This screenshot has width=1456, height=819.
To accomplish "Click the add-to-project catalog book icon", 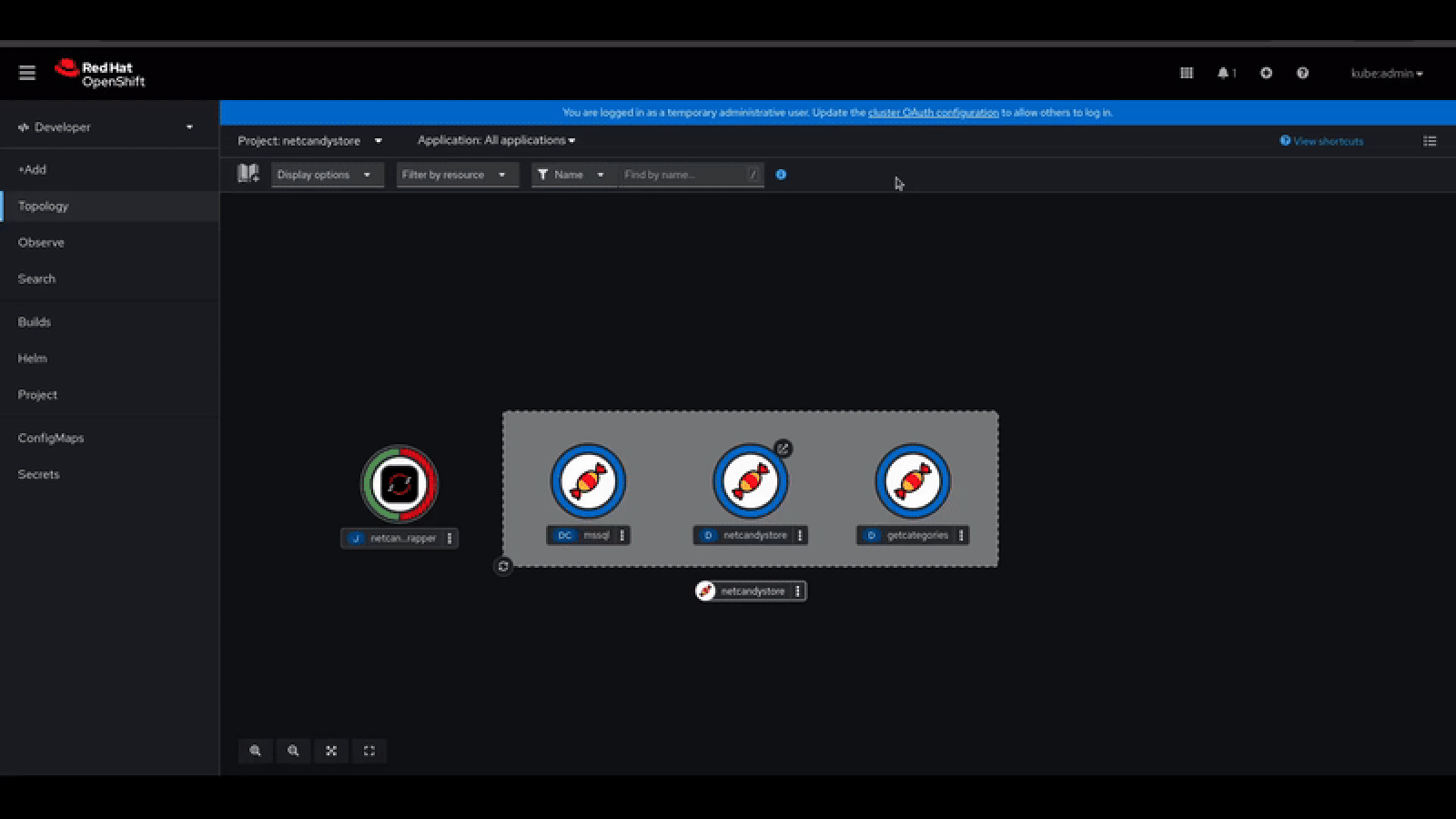I will tap(248, 174).
